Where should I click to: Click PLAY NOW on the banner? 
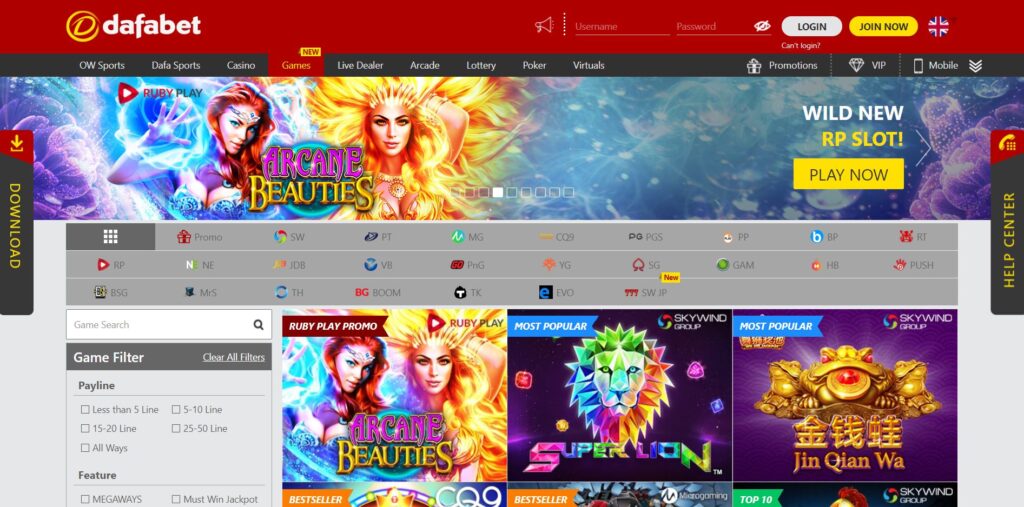coord(848,174)
